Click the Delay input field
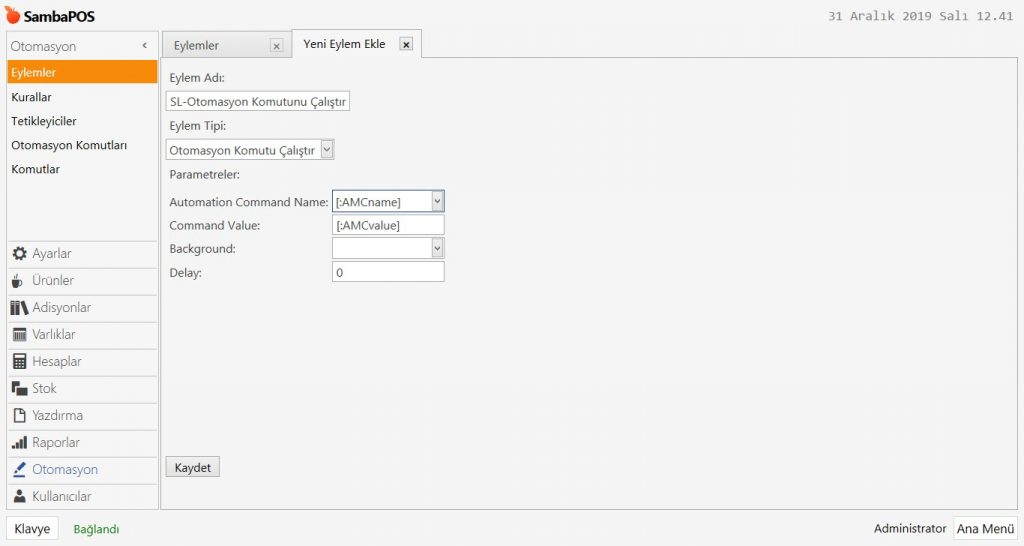 pyautogui.click(x=387, y=272)
